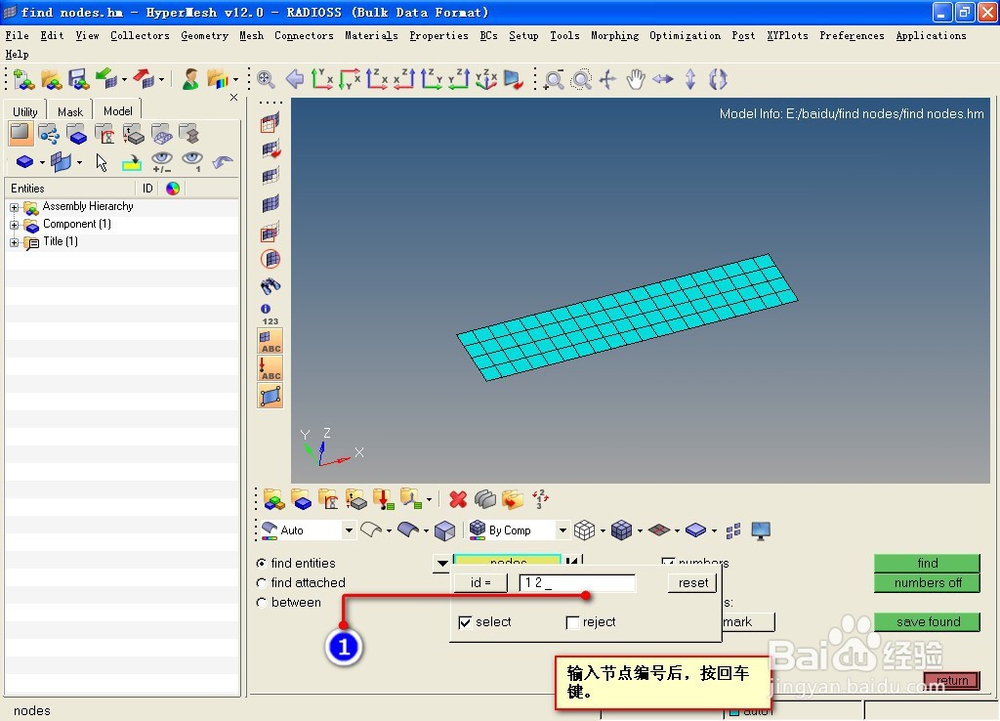Click the selector arrow icon in browser
Image resolution: width=1000 pixels, height=721 pixels.
101,163
